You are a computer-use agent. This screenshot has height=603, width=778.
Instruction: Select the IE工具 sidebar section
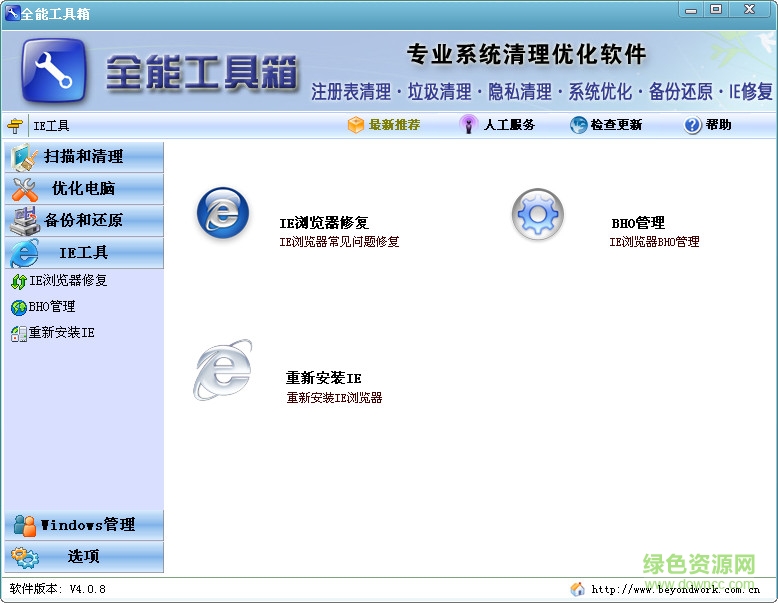(84, 253)
